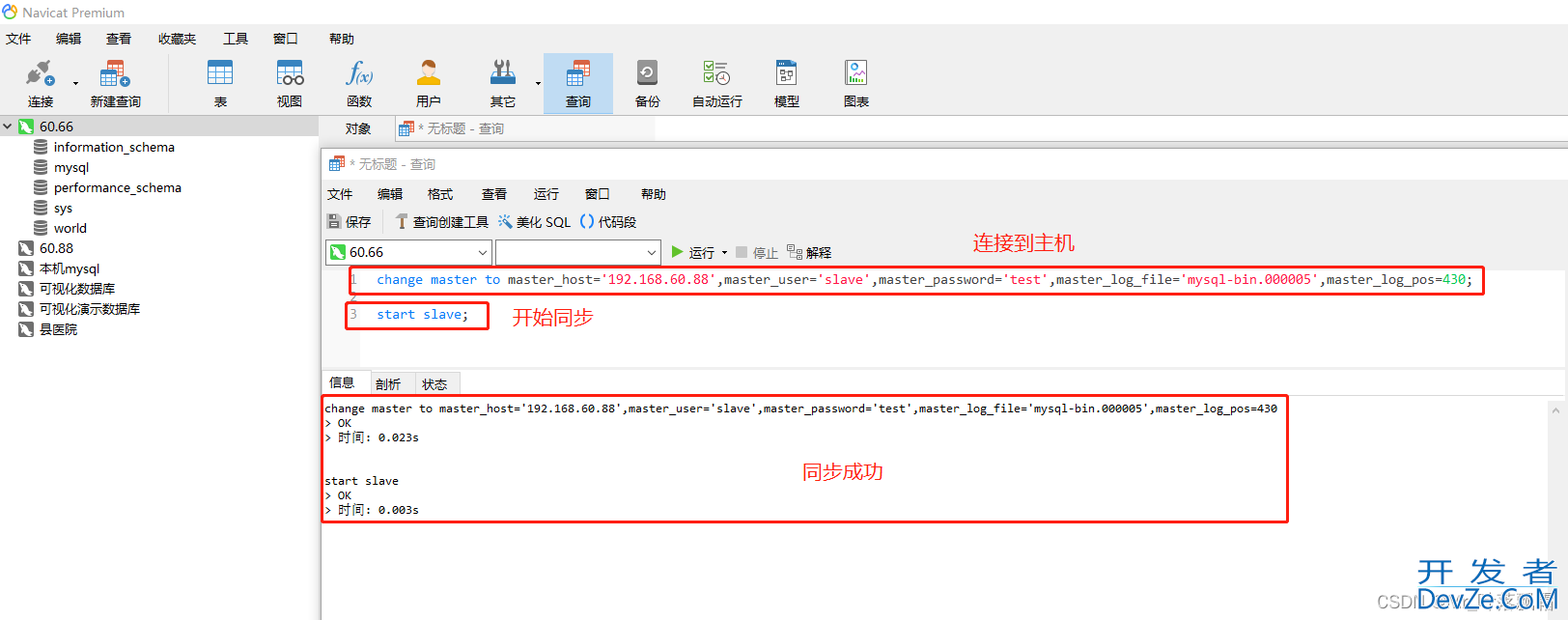Viewport: 1568px width, 620px height.
Task: Open the query window 运行 menu
Action: pos(546,194)
